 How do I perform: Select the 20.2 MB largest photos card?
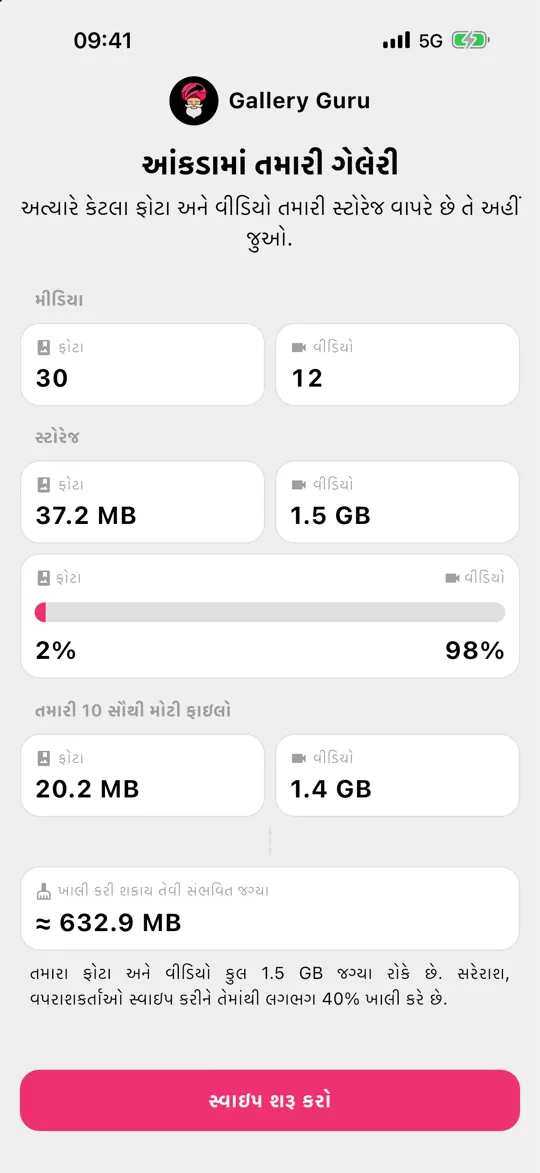click(x=142, y=775)
